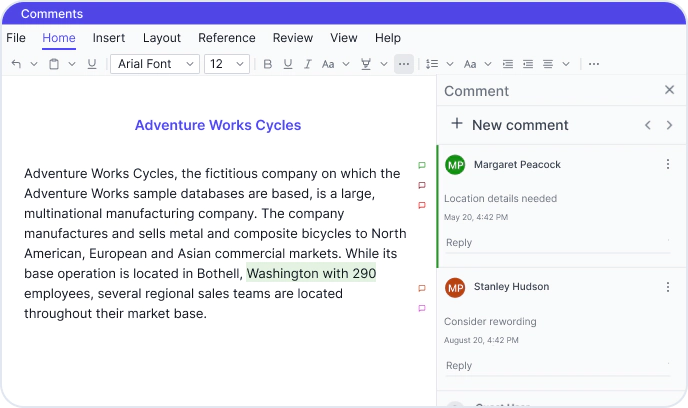Image resolution: width=688 pixels, height=408 pixels.
Task: Click red comment marker beside 'multinational manufacturing' line
Action: coord(422,205)
